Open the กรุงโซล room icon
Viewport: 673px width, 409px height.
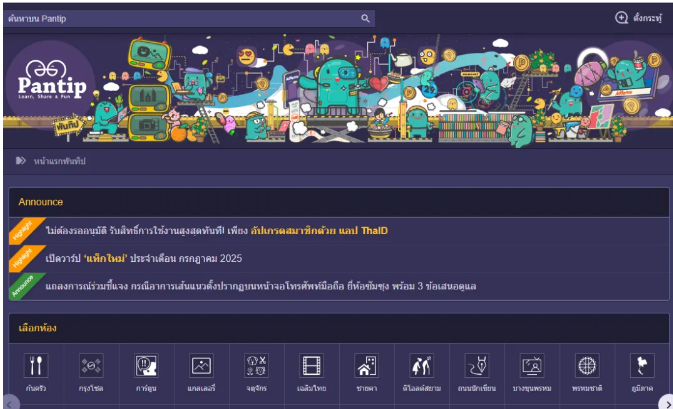[91, 368]
